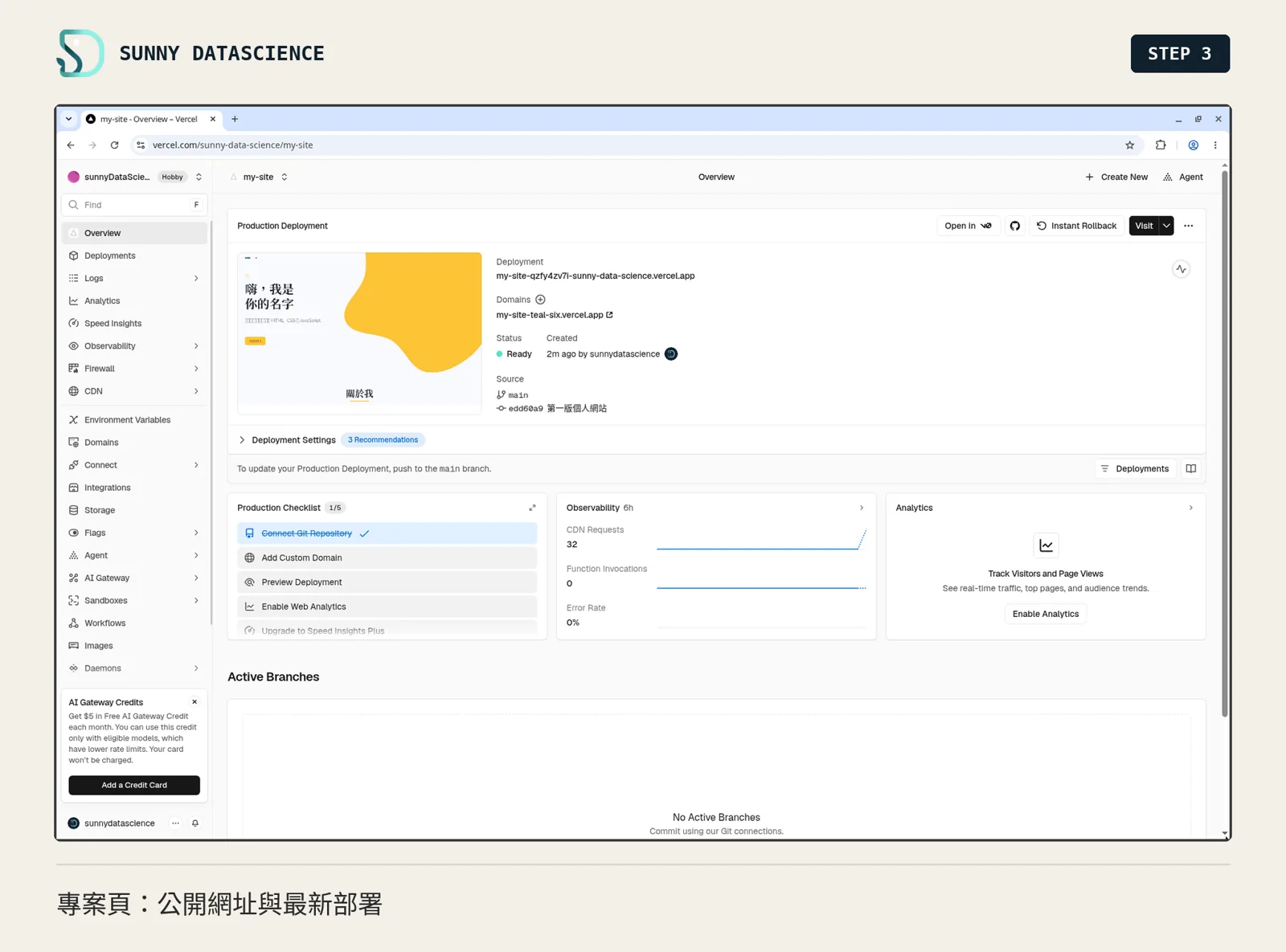Screen dimensions: 1286x952
Task: Open Workflows in the sidebar
Action: (134, 623)
